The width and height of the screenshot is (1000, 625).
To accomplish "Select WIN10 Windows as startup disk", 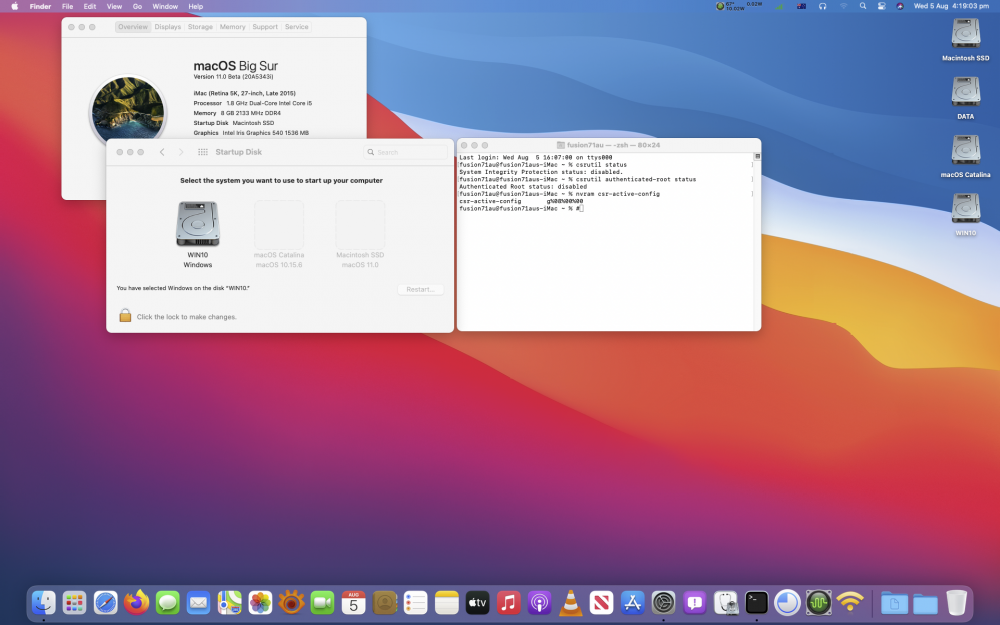I will pos(198,234).
